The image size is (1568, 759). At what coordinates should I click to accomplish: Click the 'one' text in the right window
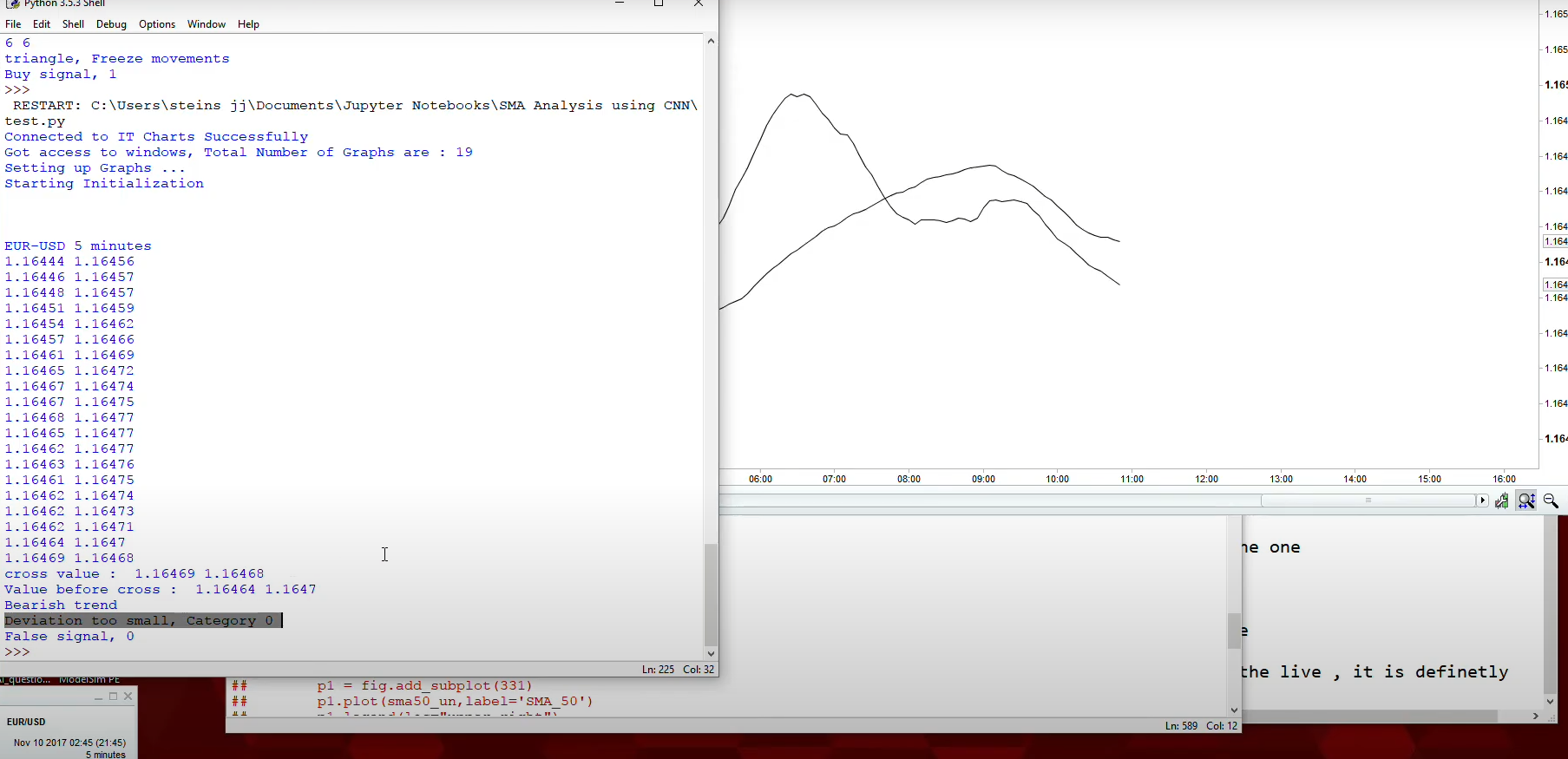(1285, 547)
